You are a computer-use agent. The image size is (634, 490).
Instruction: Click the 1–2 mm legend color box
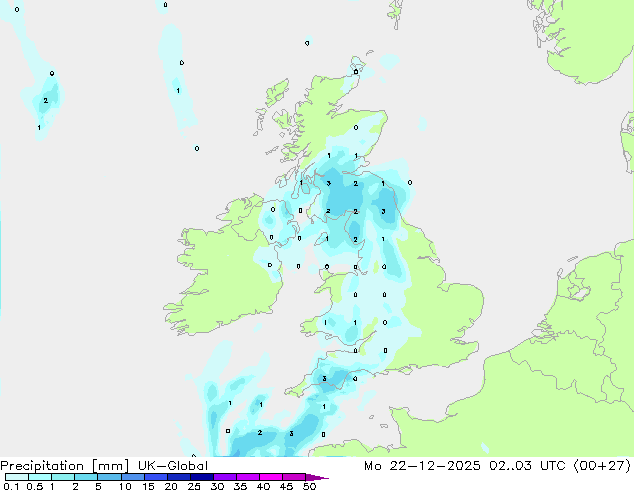click(63, 477)
